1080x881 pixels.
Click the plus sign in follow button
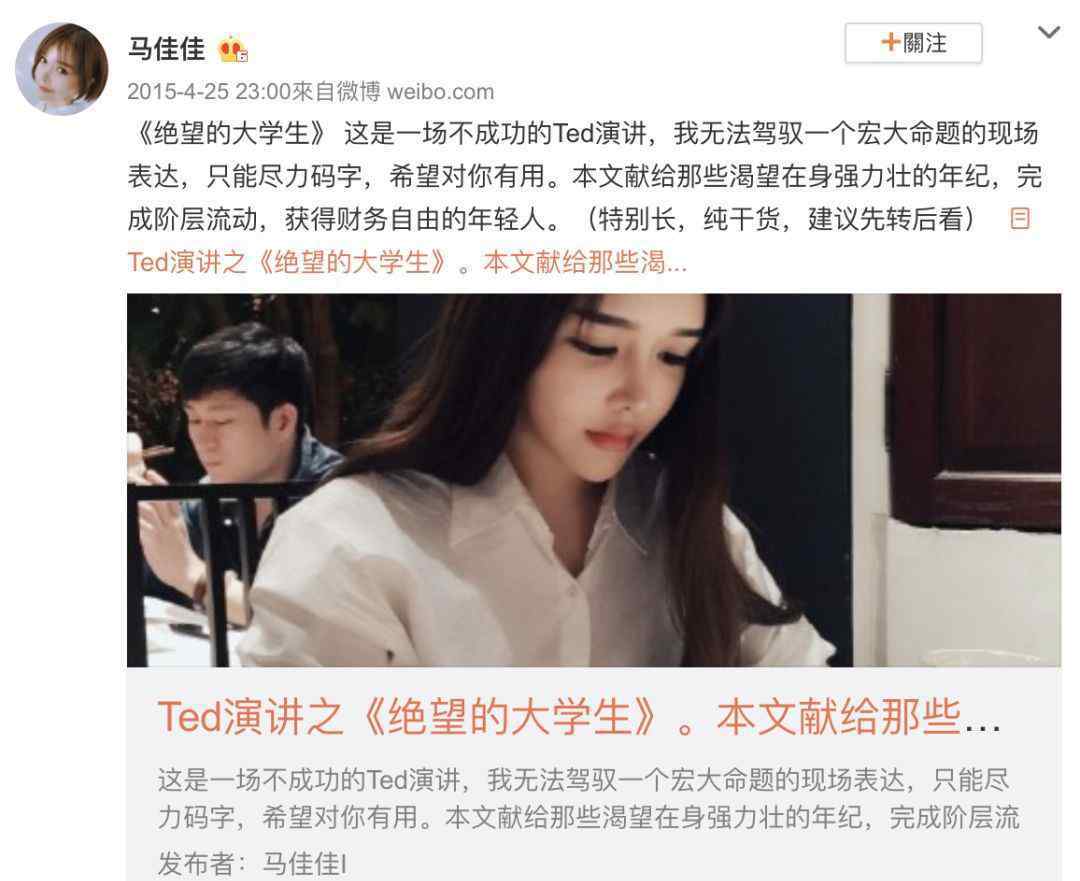pos(891,43)
